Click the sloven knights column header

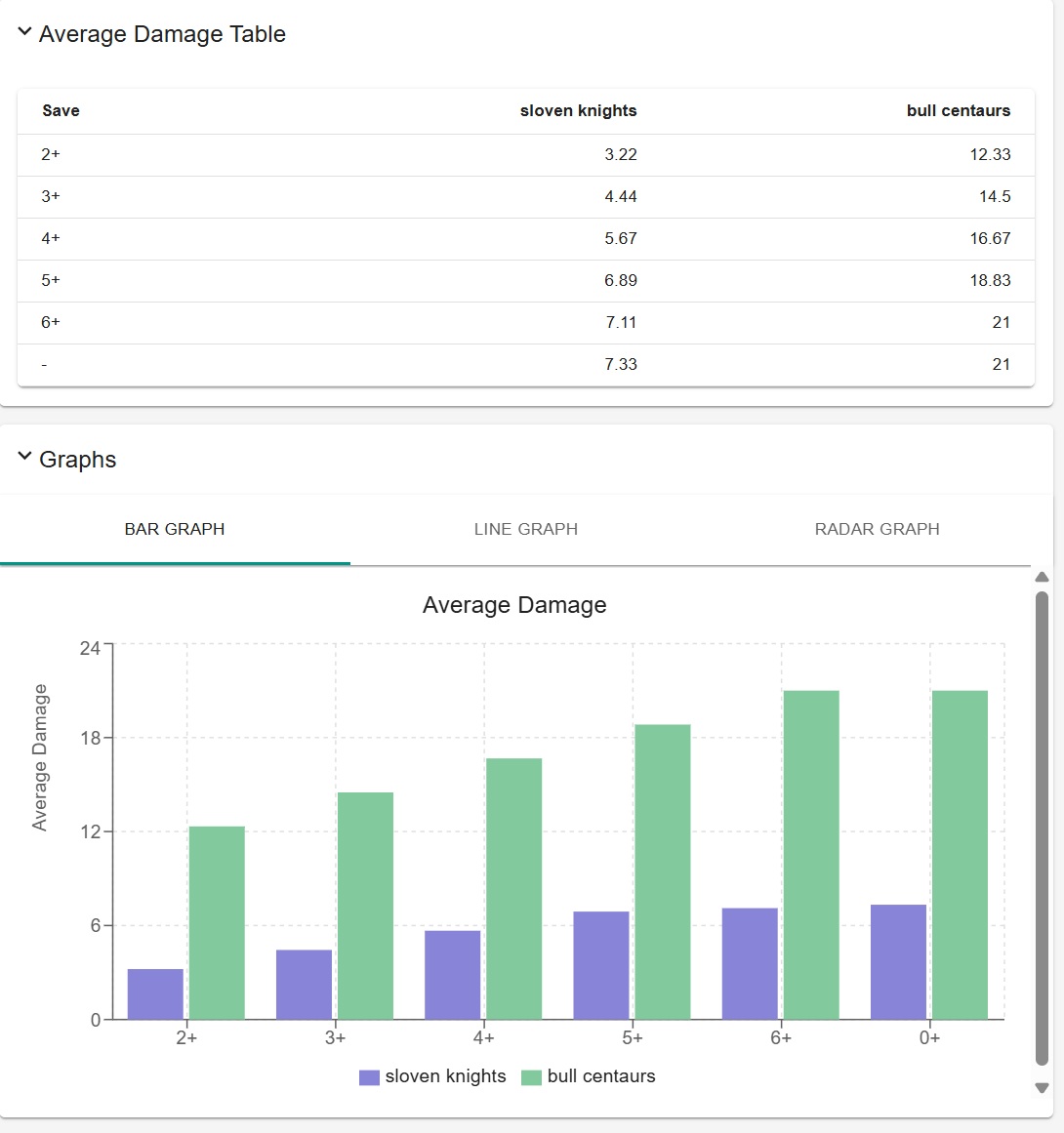pyautogui.click(x=578, y=110)
